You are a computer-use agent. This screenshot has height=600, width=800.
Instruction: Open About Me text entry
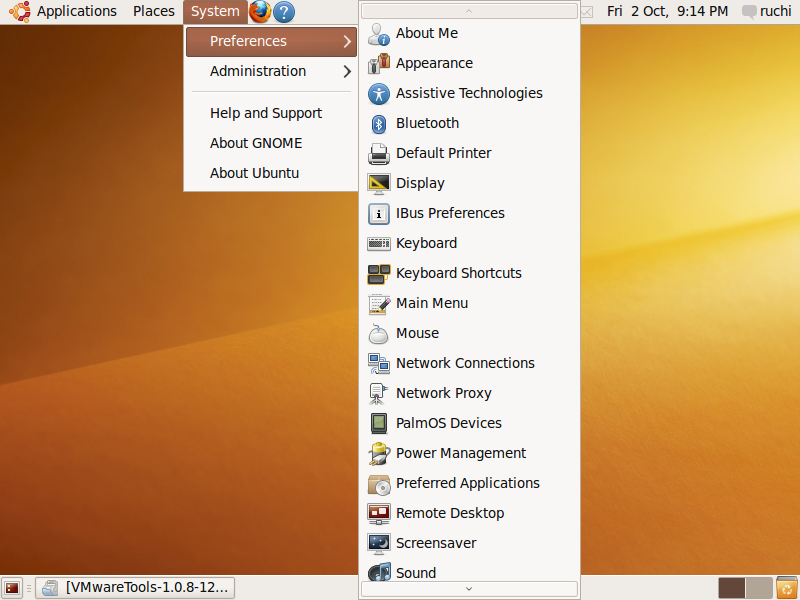pyautogui.click(x=427, y=34)
